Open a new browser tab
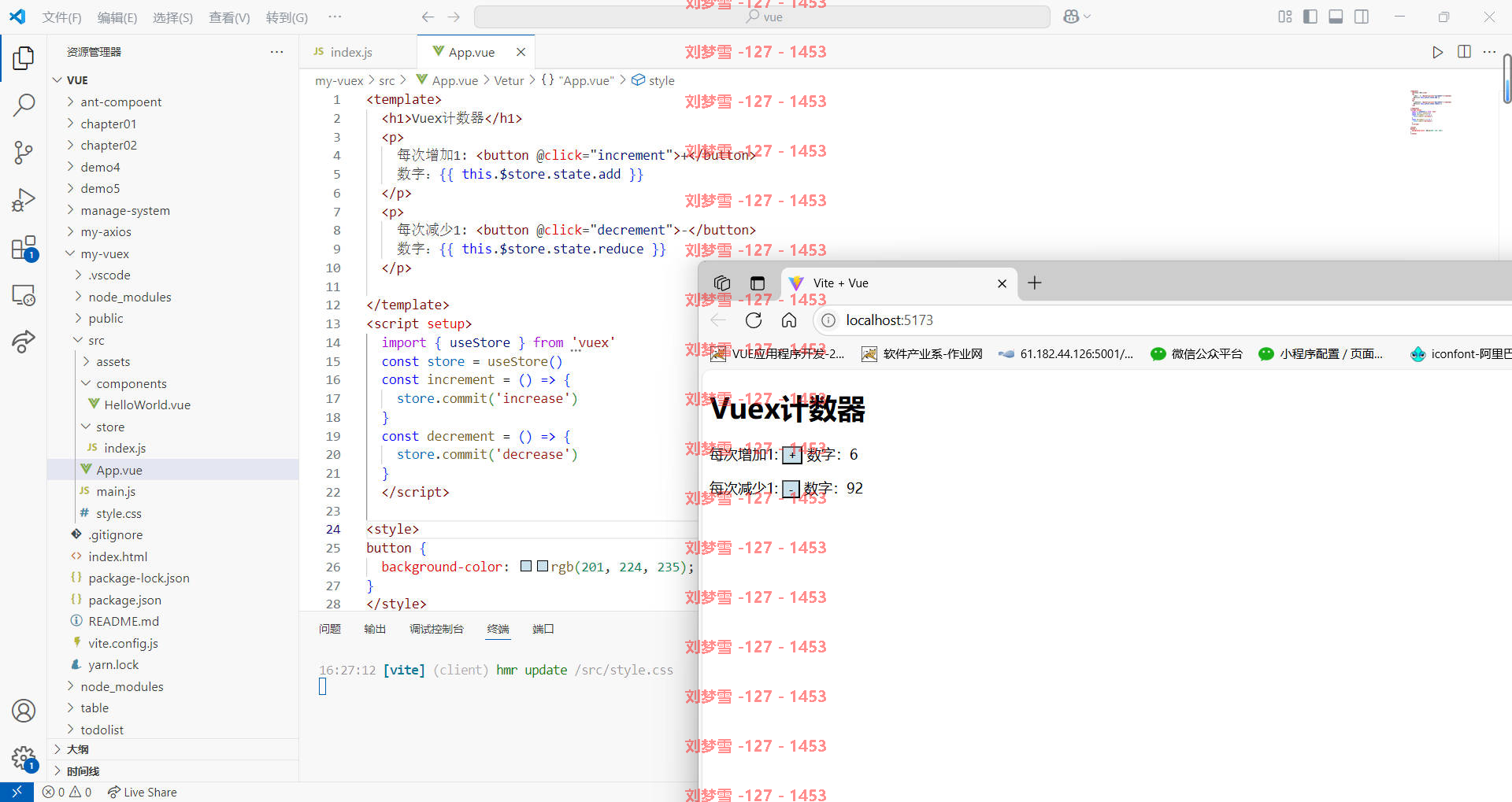Screen dimensions: 1512x802 click(1035, 283)
